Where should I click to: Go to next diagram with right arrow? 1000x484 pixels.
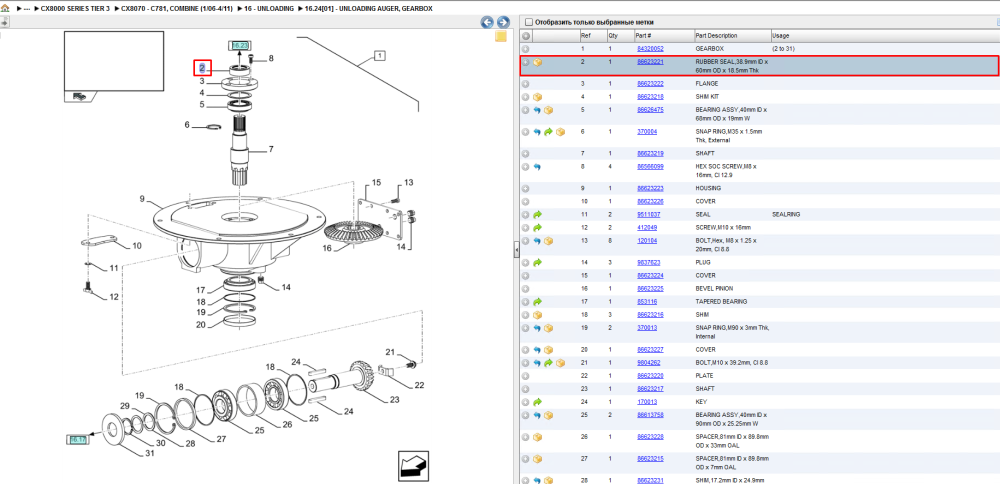click(503, 22)
